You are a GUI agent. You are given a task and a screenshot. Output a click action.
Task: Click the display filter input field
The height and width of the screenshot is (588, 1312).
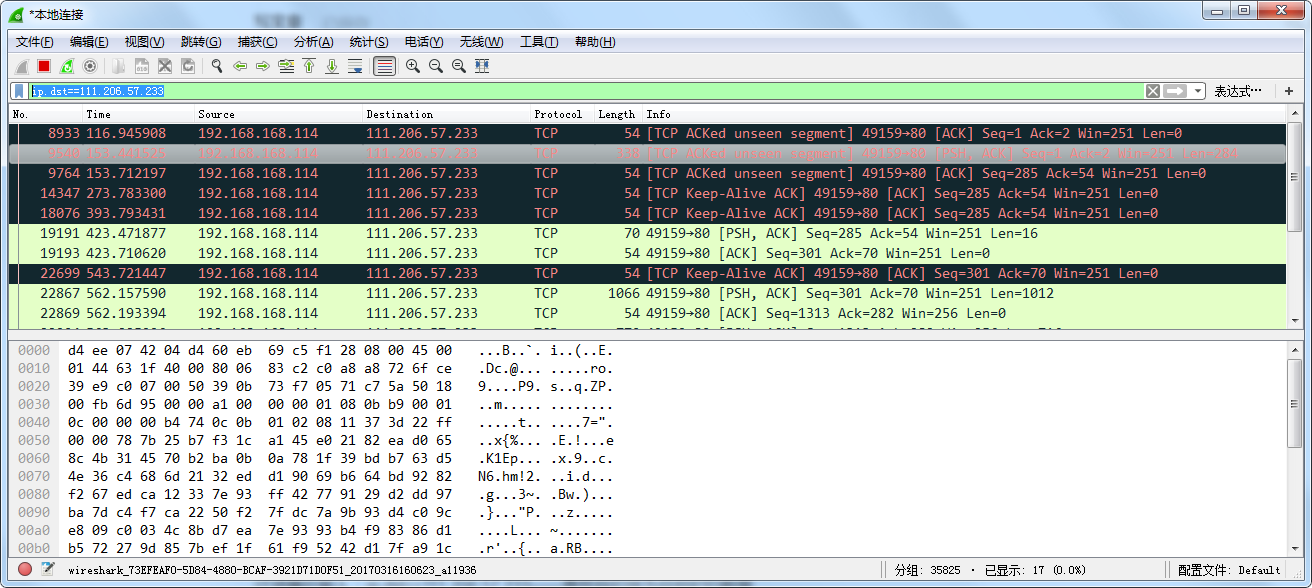click(585, 91)
